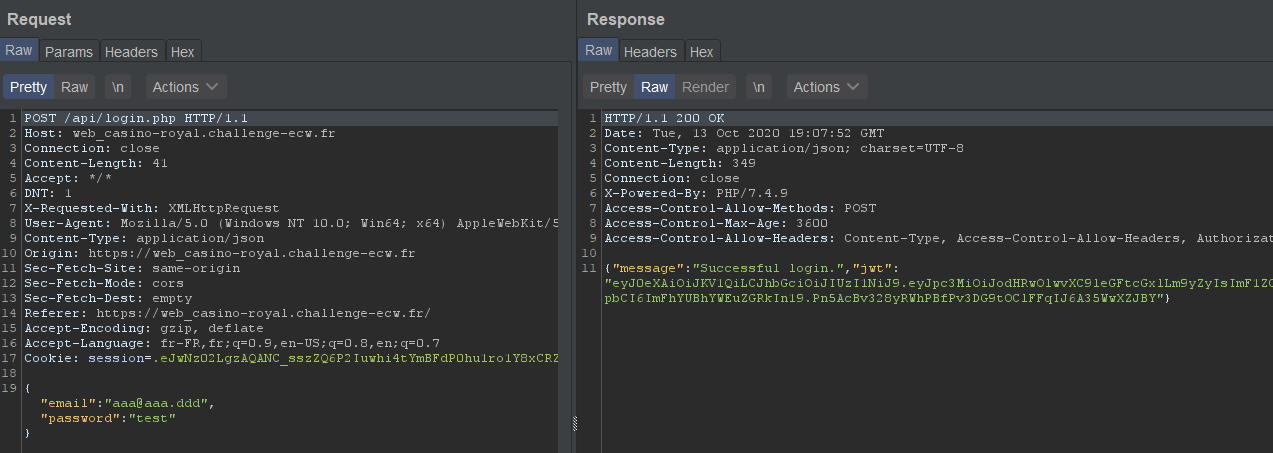Open the Response Hex tab
1273x453 pixels.
point(702,51)
